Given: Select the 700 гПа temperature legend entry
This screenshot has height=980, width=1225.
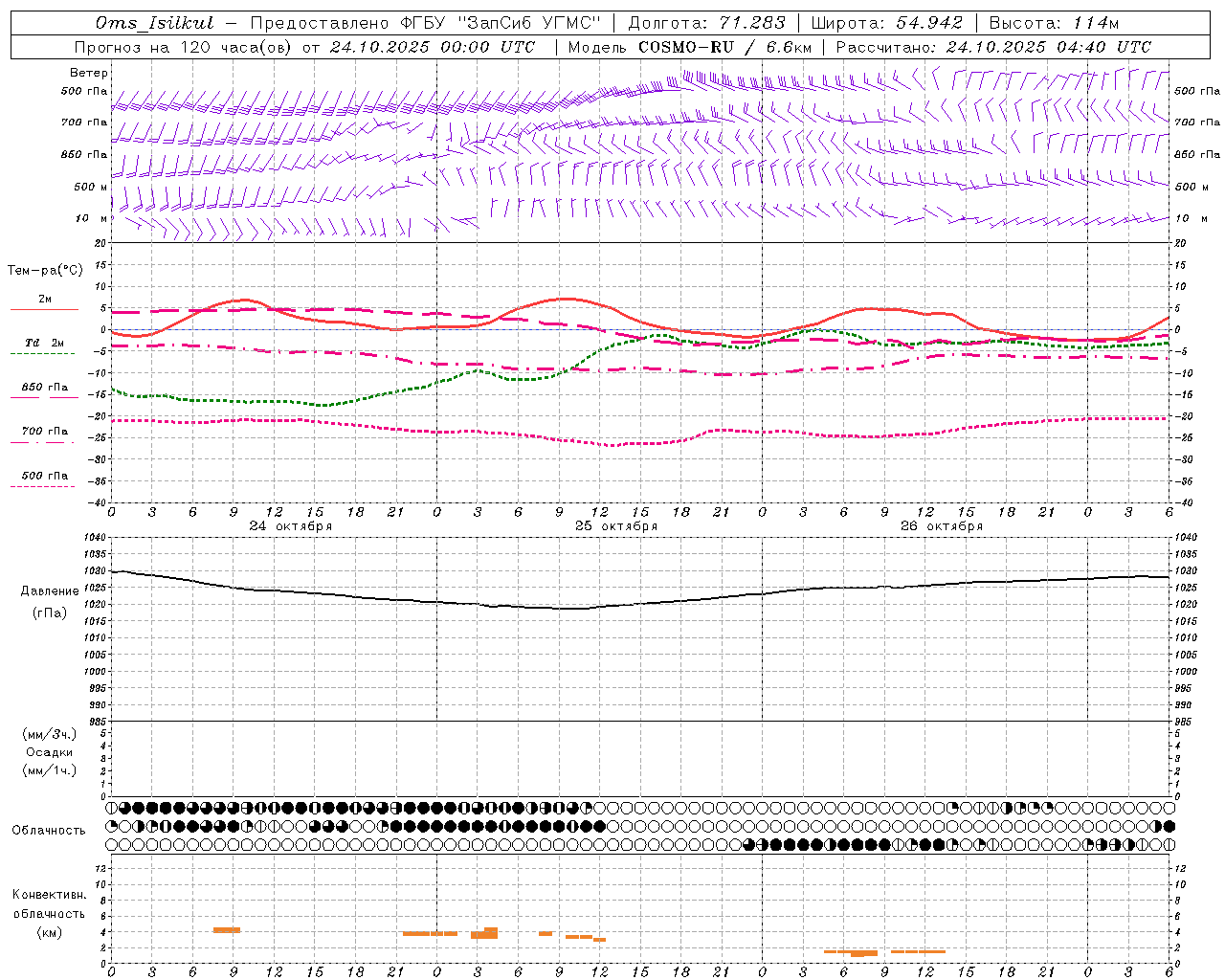Looking at the screenshot, I should tap(45, 432).
